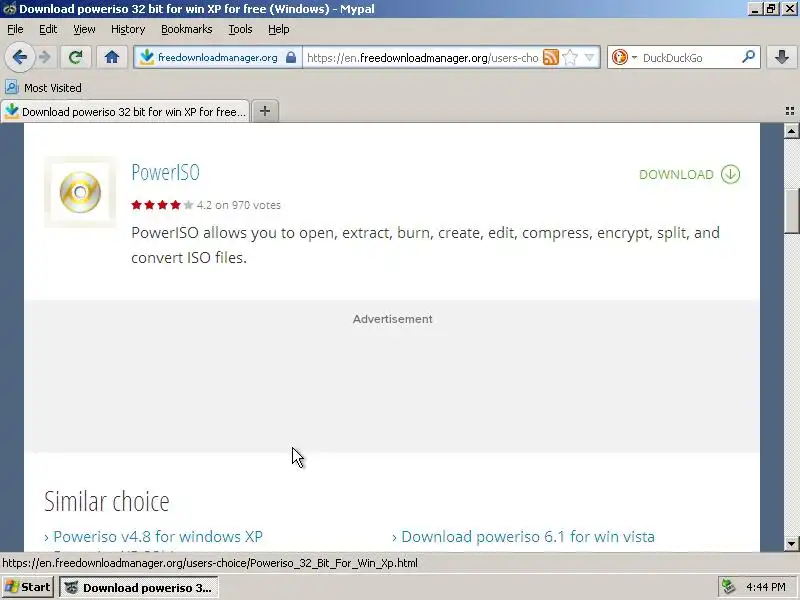The width and height of the screenshot is (800, 600).
Task: Click the 'Similar choice' heading
Action: click(107, 501)
